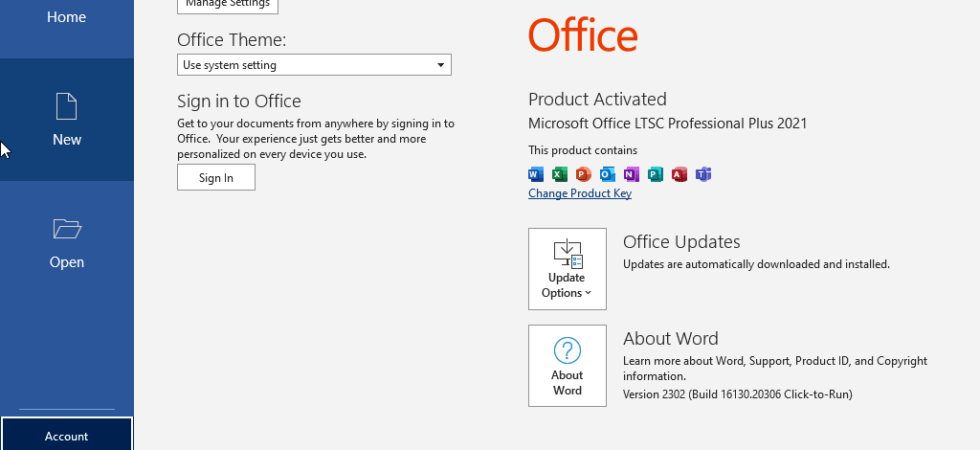
Task: Expand the Update Options menu button
Action: [568, 269]
